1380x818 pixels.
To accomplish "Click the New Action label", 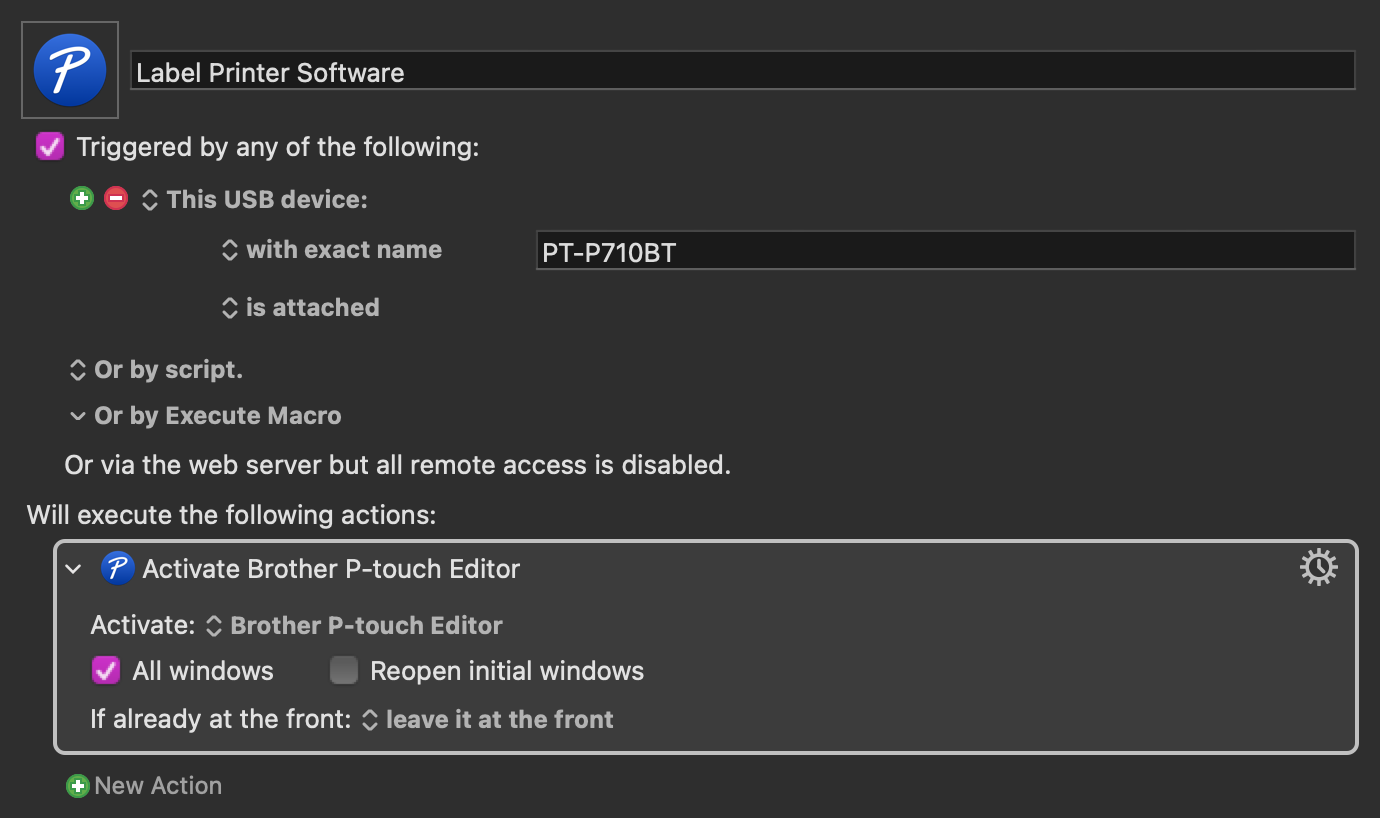I will click(158, 786).
